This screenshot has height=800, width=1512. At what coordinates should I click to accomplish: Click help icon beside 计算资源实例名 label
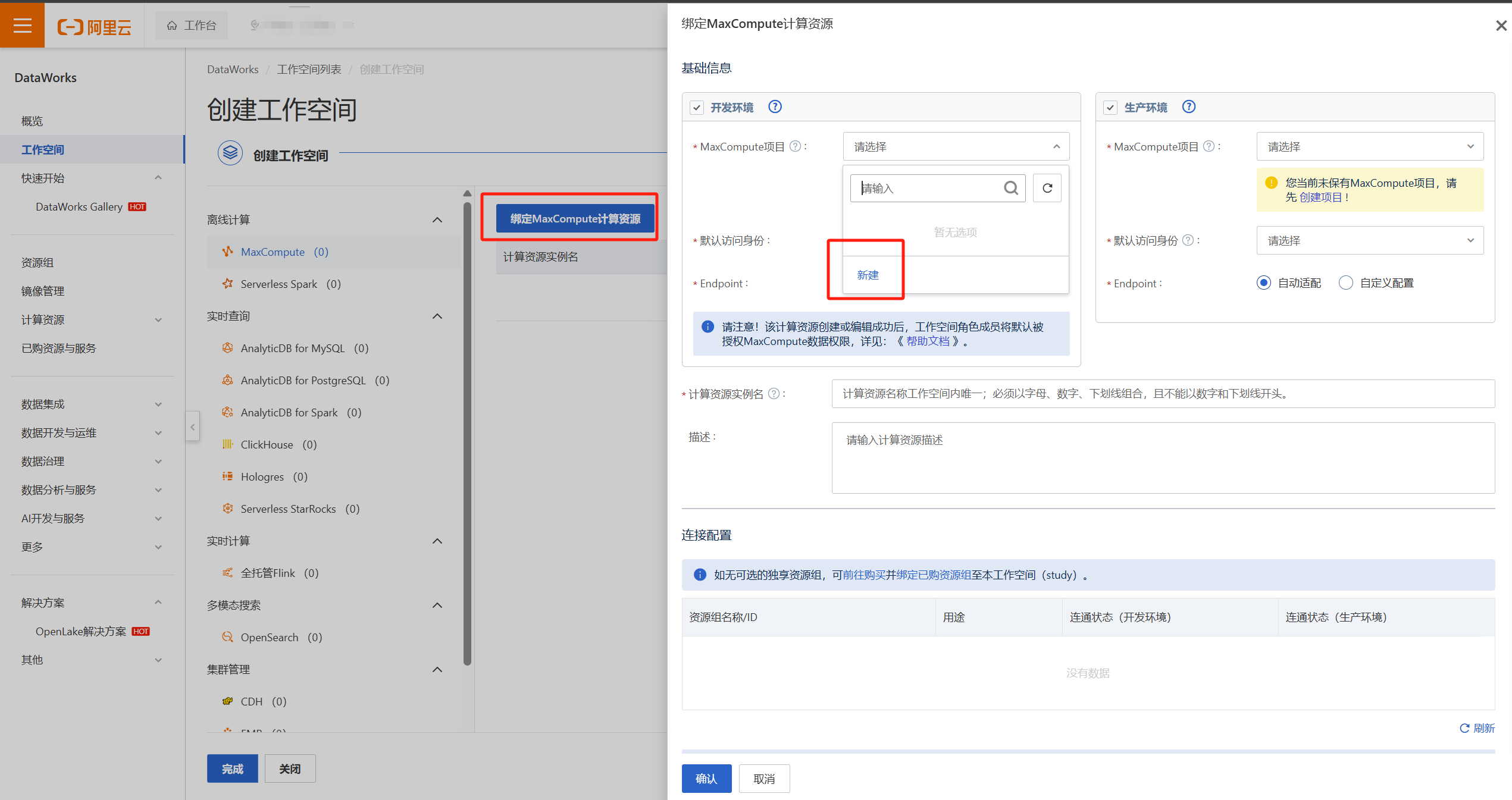pyautogui.click(x=774, y=394)
